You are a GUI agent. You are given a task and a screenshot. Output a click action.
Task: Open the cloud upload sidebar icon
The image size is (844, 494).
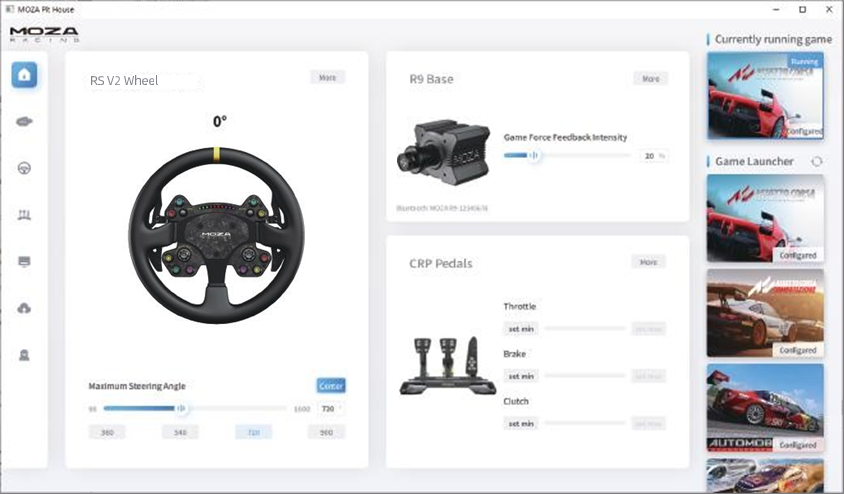25,308
